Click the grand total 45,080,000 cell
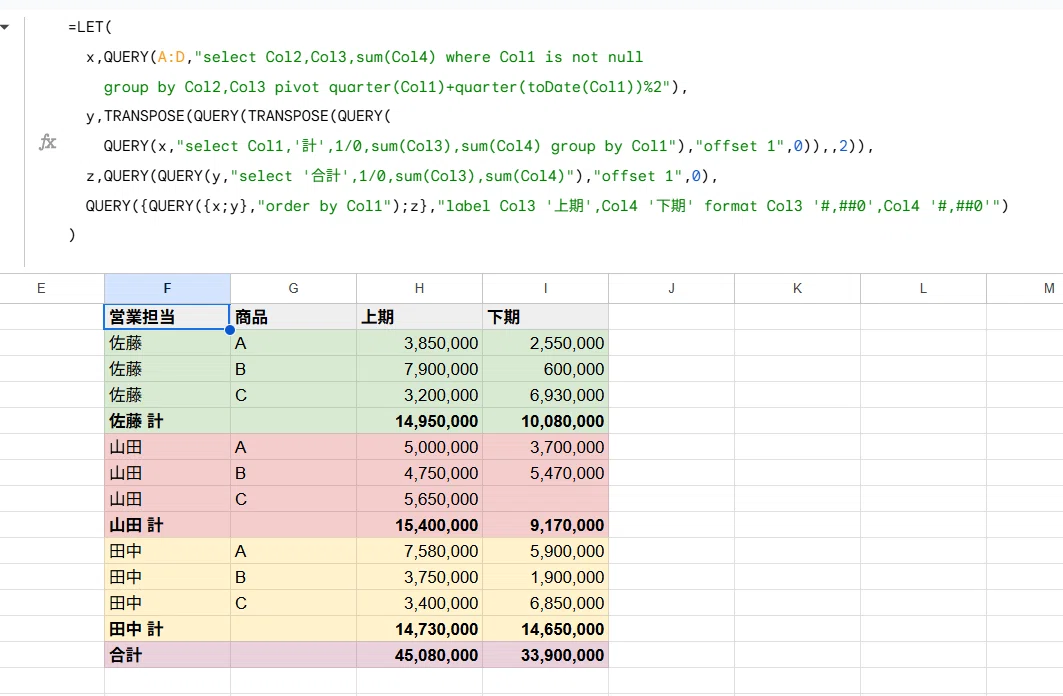Image resolution: width=1063 pixels, height=696 pixels. pyautogui.click(x=420, y=655)
